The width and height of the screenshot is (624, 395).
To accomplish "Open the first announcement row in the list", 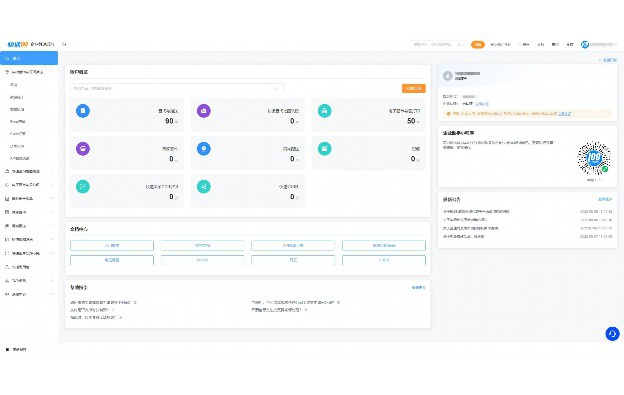I will coord(527,212).
